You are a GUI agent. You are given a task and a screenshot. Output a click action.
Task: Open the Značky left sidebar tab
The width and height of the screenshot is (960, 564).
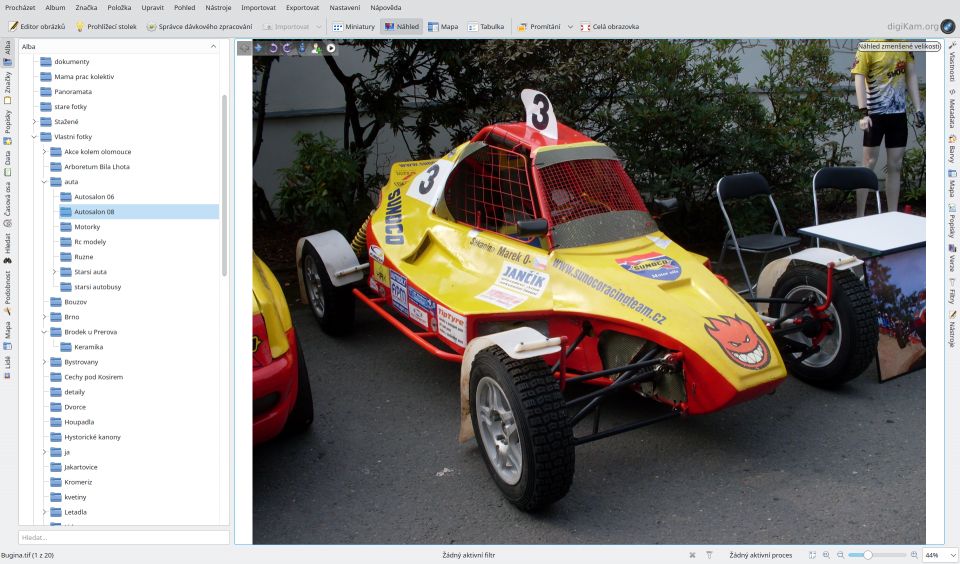(7, 88)
